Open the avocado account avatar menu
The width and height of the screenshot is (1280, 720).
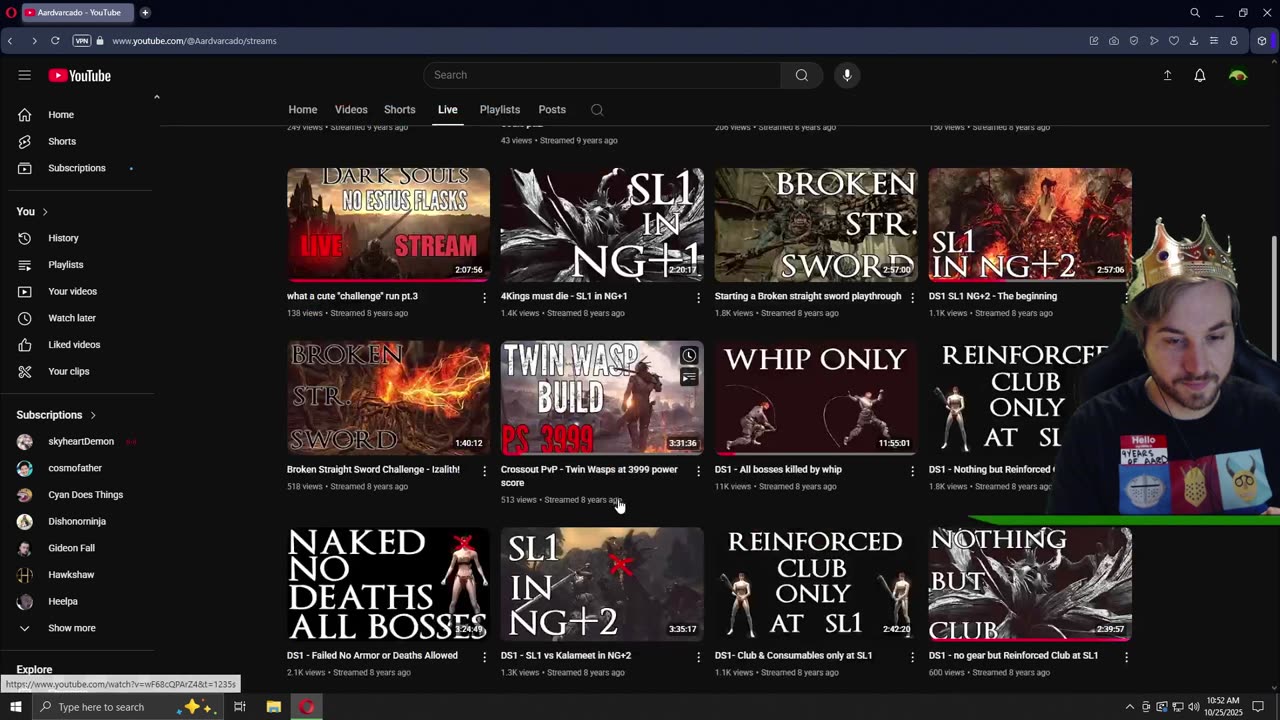pyautogui.click(x=1238, y=75)
